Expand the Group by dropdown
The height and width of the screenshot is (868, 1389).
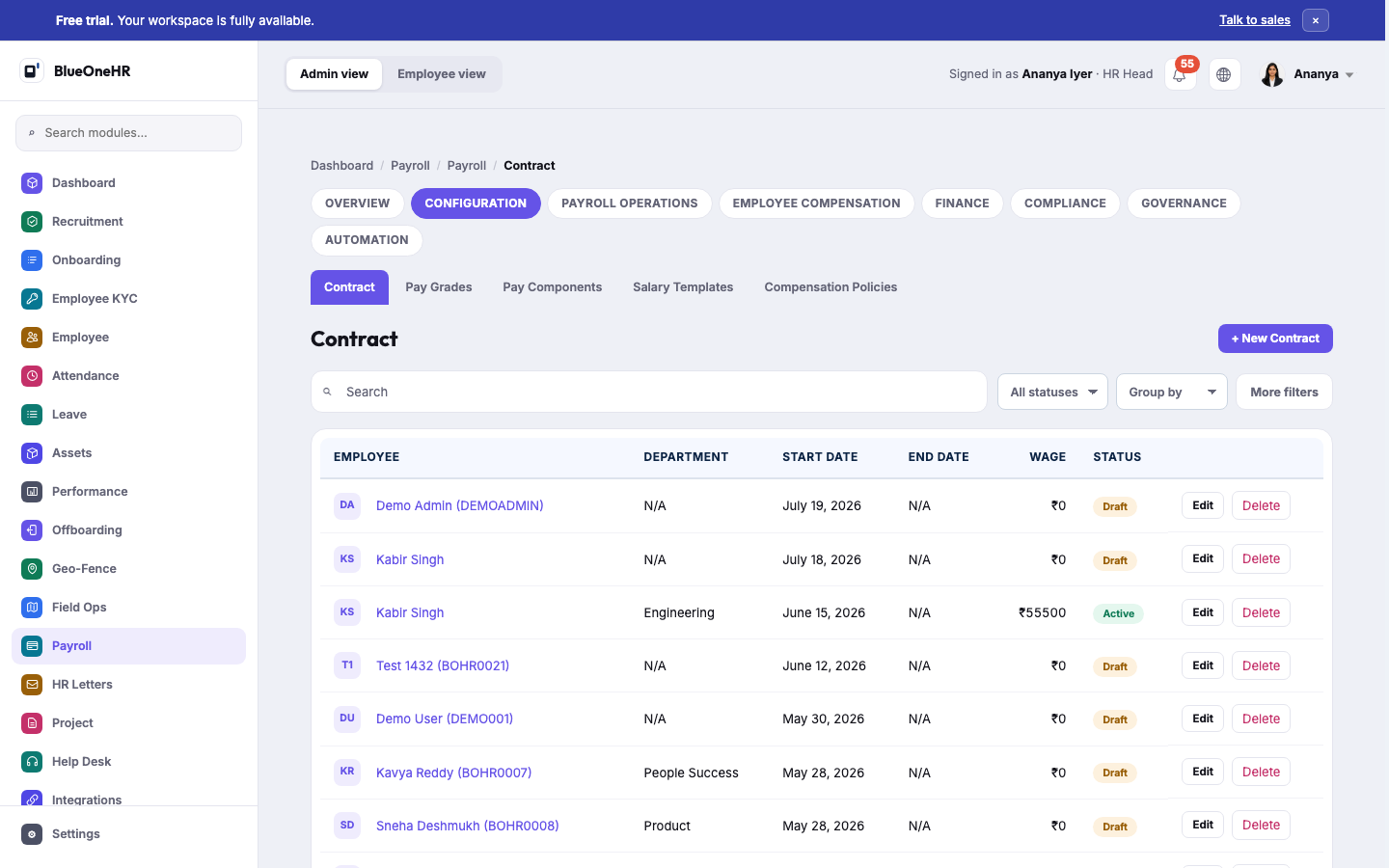point(1172,392)
